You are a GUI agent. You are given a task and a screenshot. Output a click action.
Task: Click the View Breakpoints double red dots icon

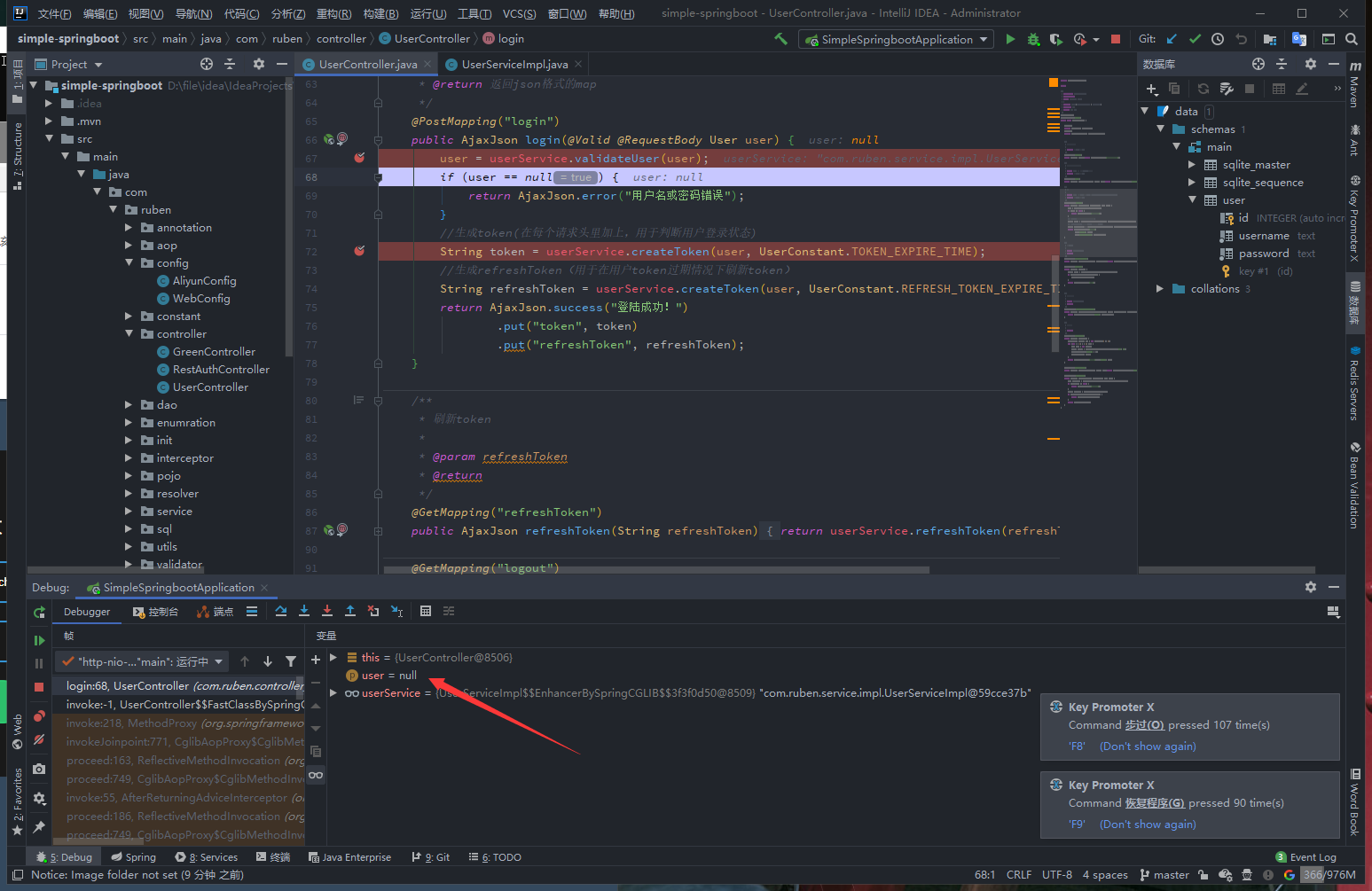[x=39, y=716]
